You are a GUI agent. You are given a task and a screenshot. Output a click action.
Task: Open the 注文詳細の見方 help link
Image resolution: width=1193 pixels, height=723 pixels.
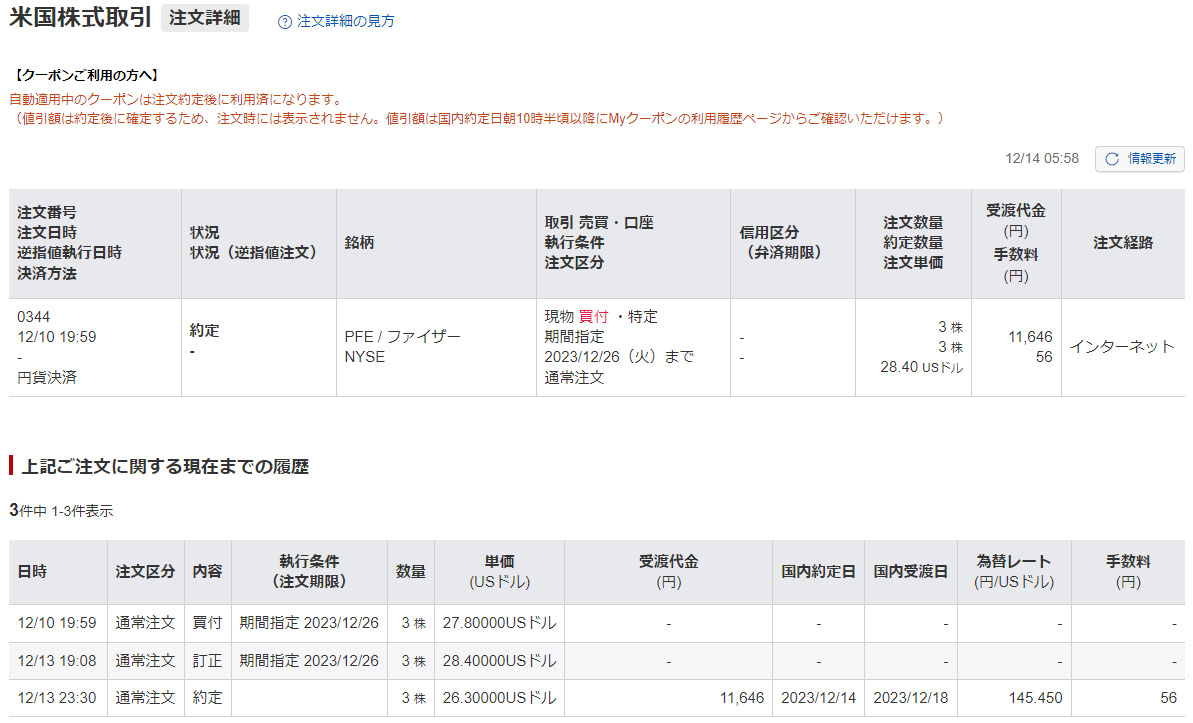pos(345,21)
